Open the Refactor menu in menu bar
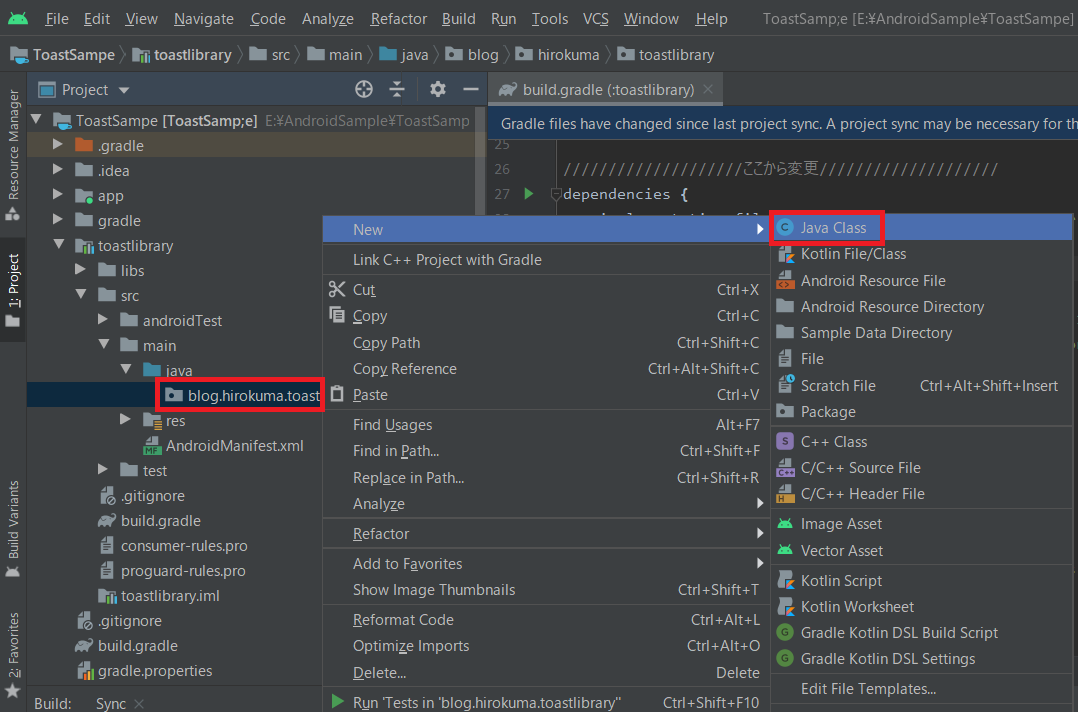Viewport: 1078px width, 712px height. pos(398,19)
